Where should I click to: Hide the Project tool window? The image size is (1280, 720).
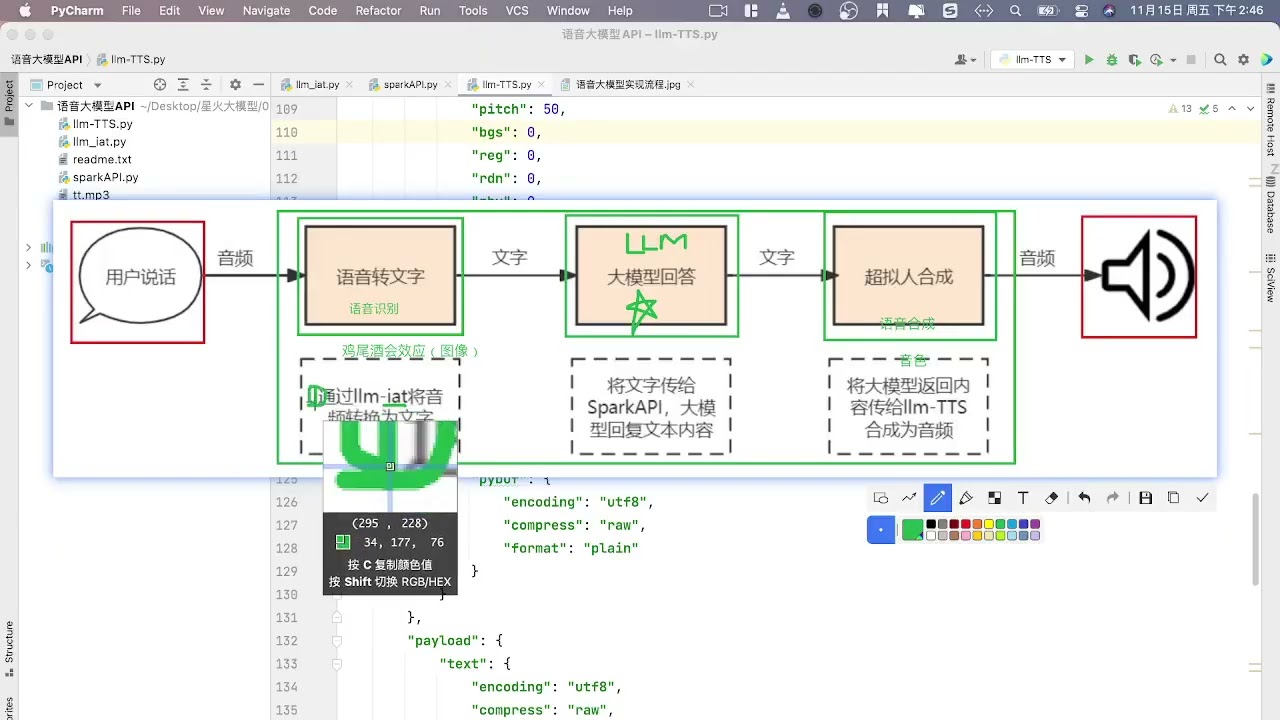point(258,85)
